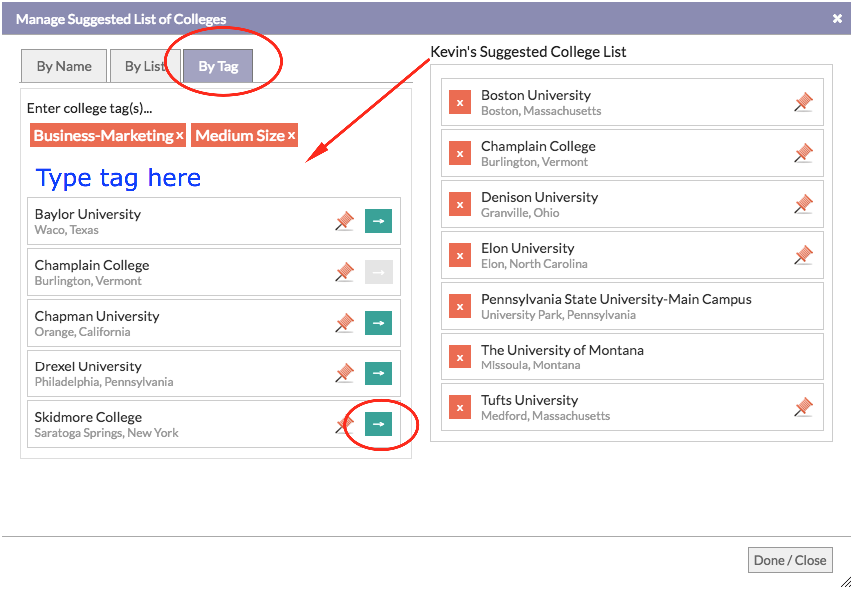Remove Denison University from suggested list

[x=460, y=205]
